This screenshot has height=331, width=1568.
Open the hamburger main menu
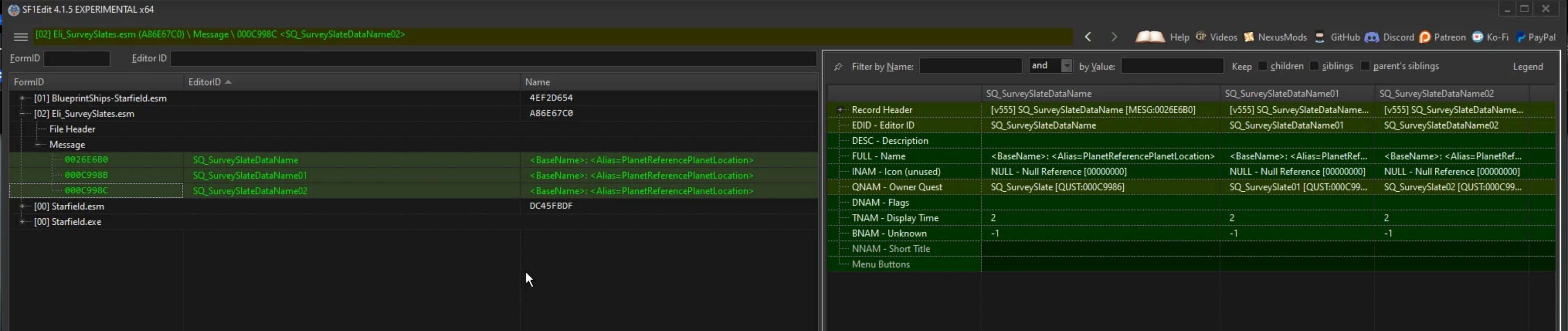21,37
